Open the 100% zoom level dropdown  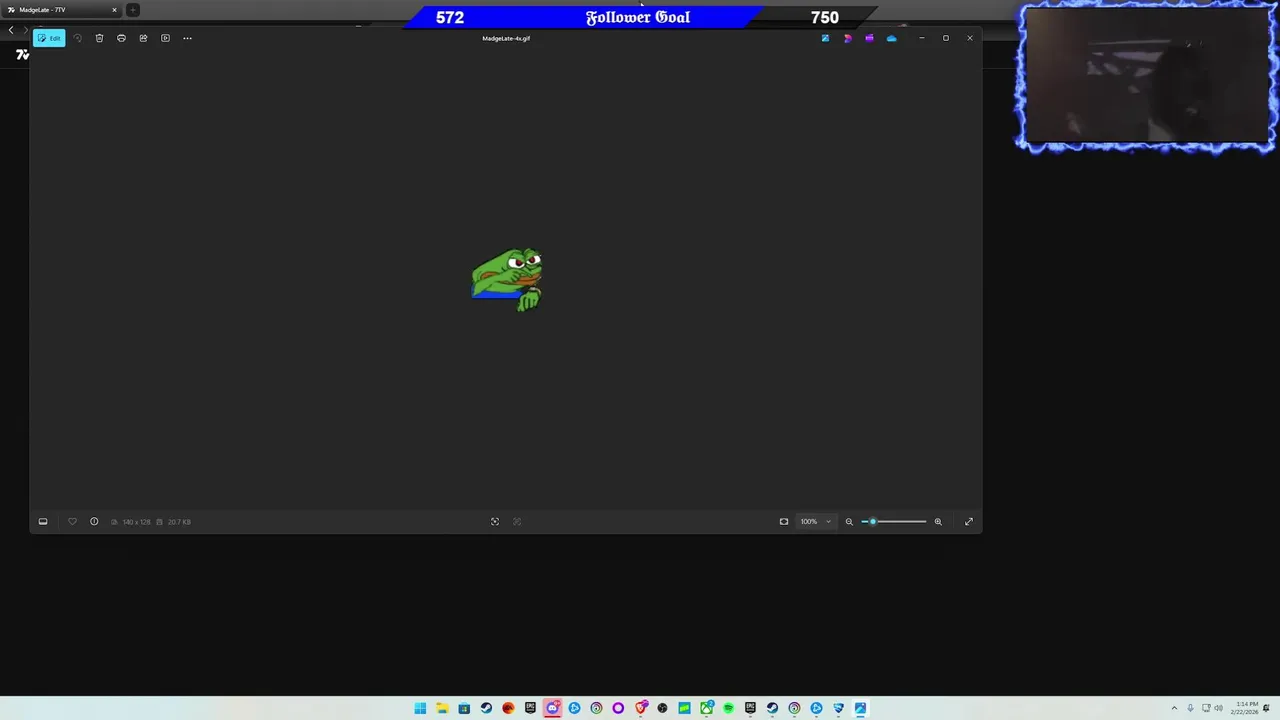815,521
